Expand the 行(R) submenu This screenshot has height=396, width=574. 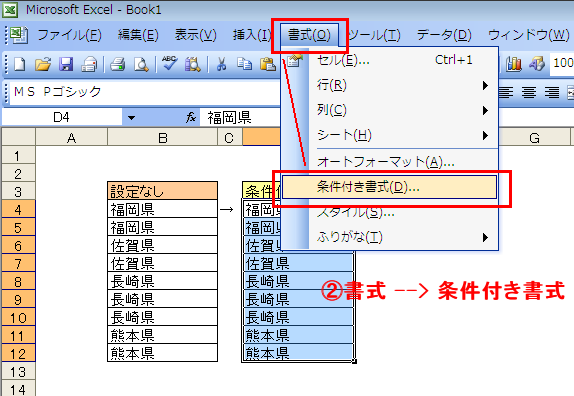[390, 85]
